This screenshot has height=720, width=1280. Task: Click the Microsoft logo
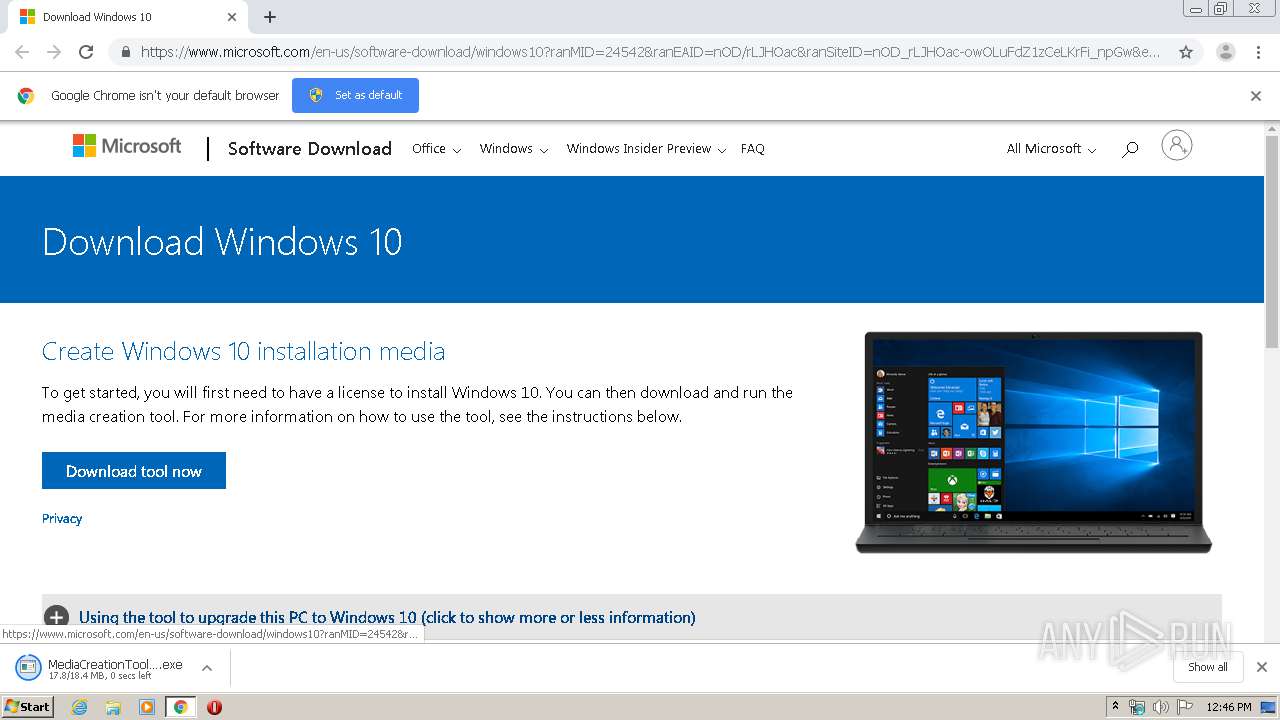coord(127,146)
